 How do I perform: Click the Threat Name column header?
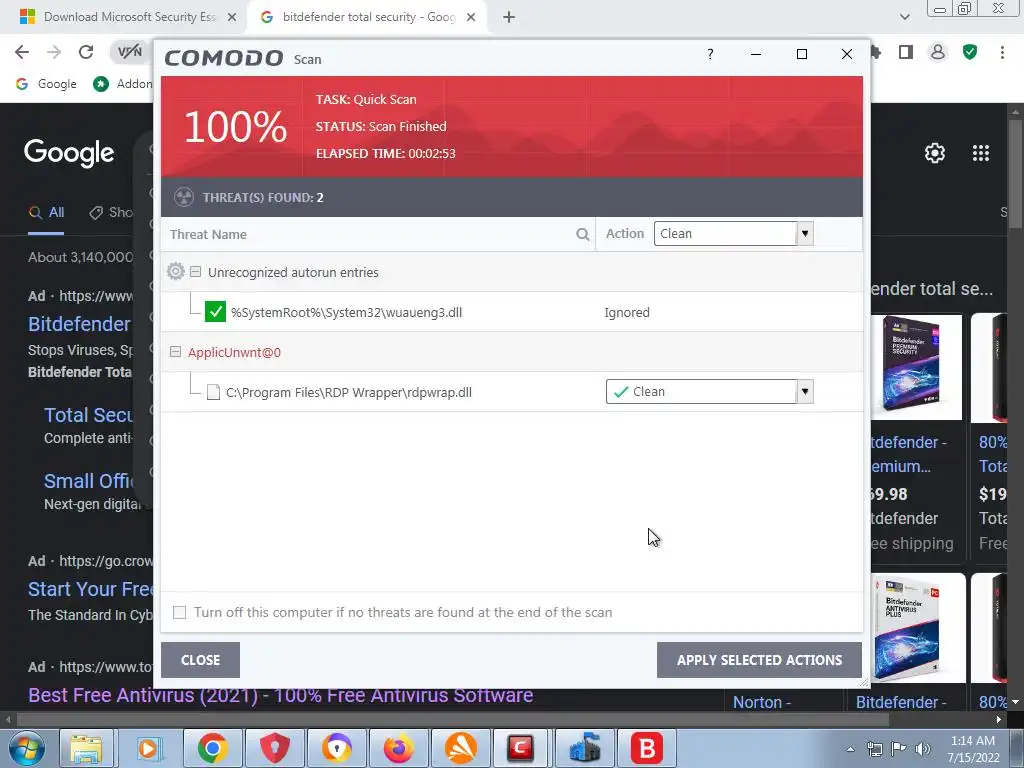[208, 234]
